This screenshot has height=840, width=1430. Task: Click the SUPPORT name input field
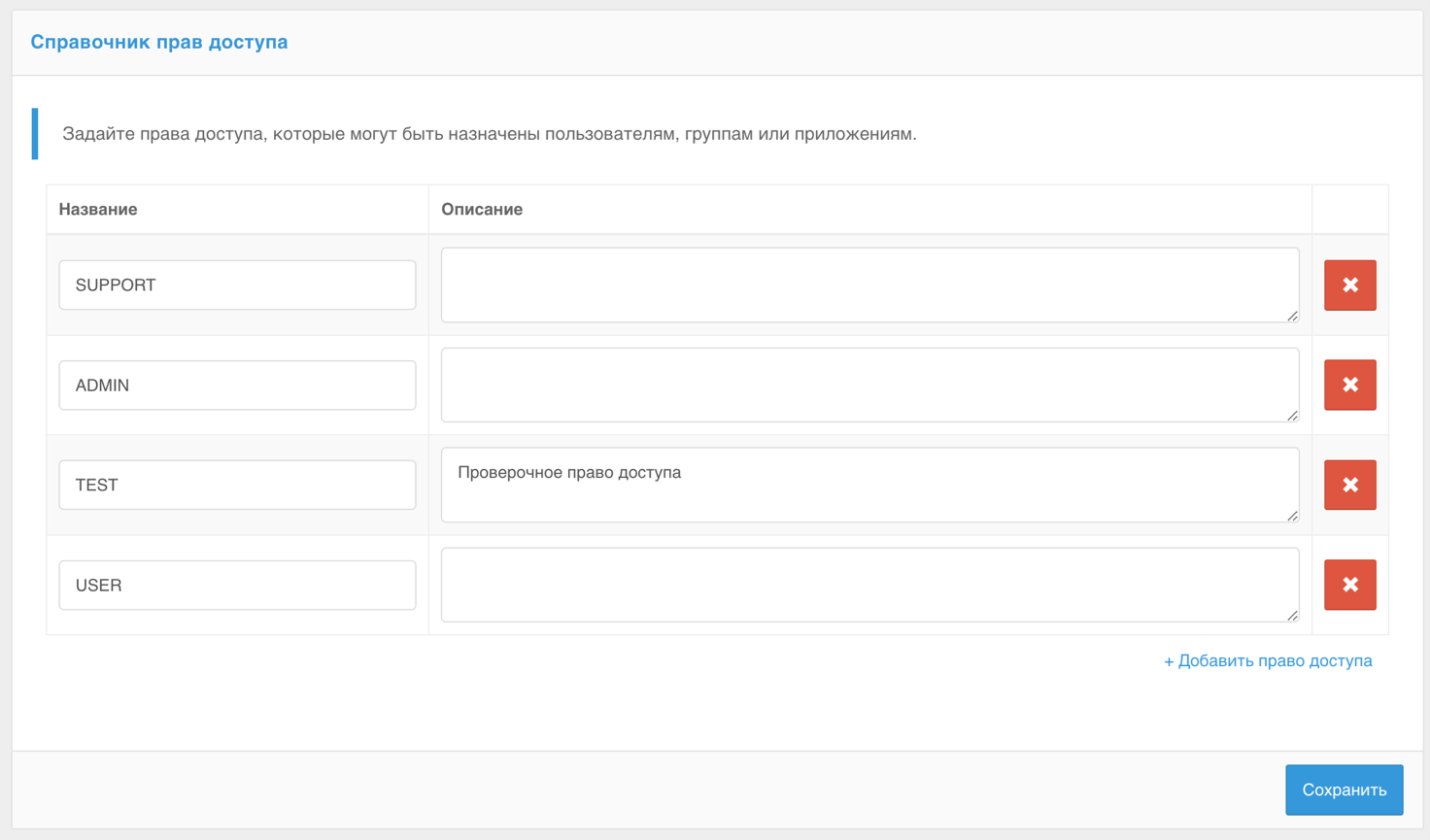(237, 286)
